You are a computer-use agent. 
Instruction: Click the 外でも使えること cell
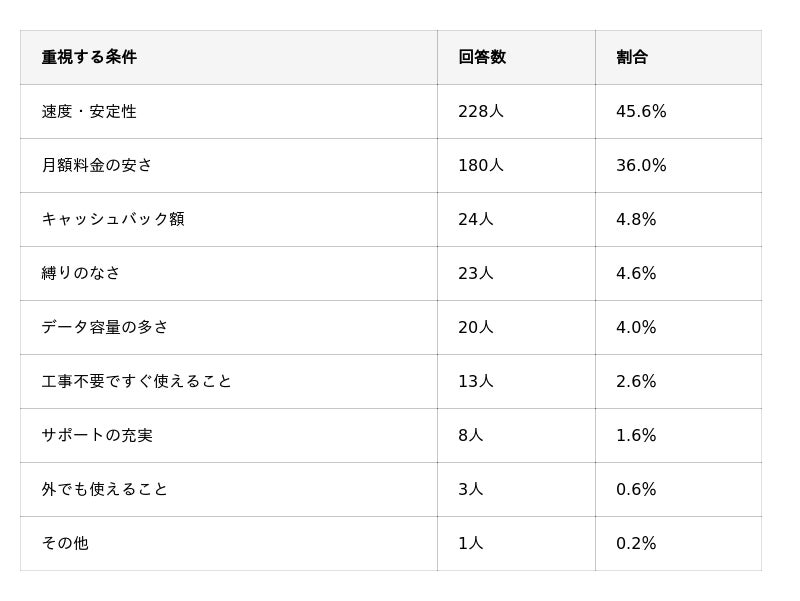(x=105, y=489)
